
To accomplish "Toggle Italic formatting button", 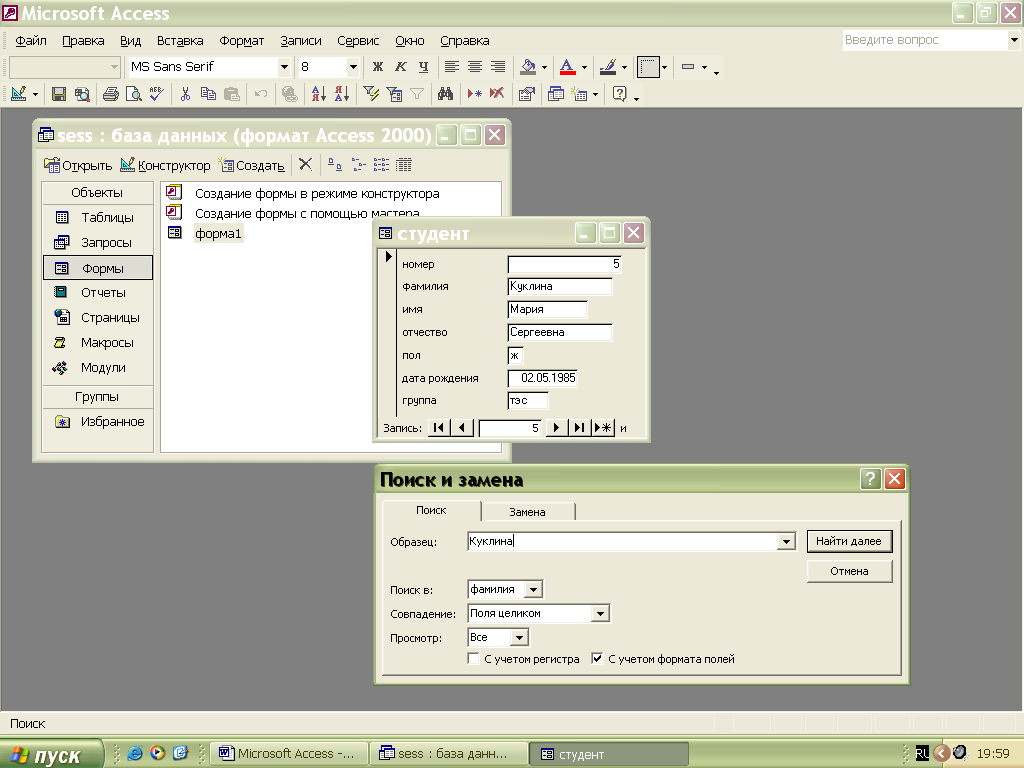I will pos(400,67).
